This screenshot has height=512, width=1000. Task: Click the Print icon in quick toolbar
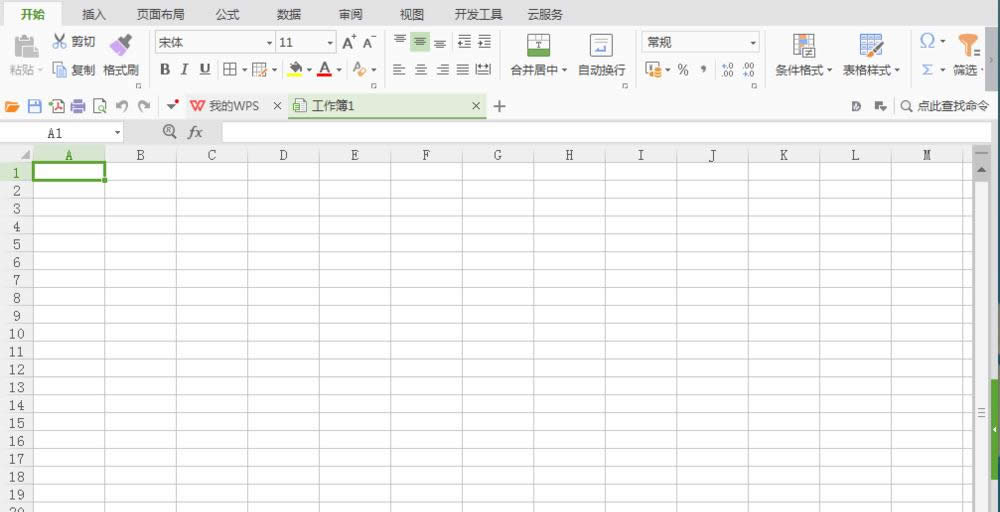77,106
